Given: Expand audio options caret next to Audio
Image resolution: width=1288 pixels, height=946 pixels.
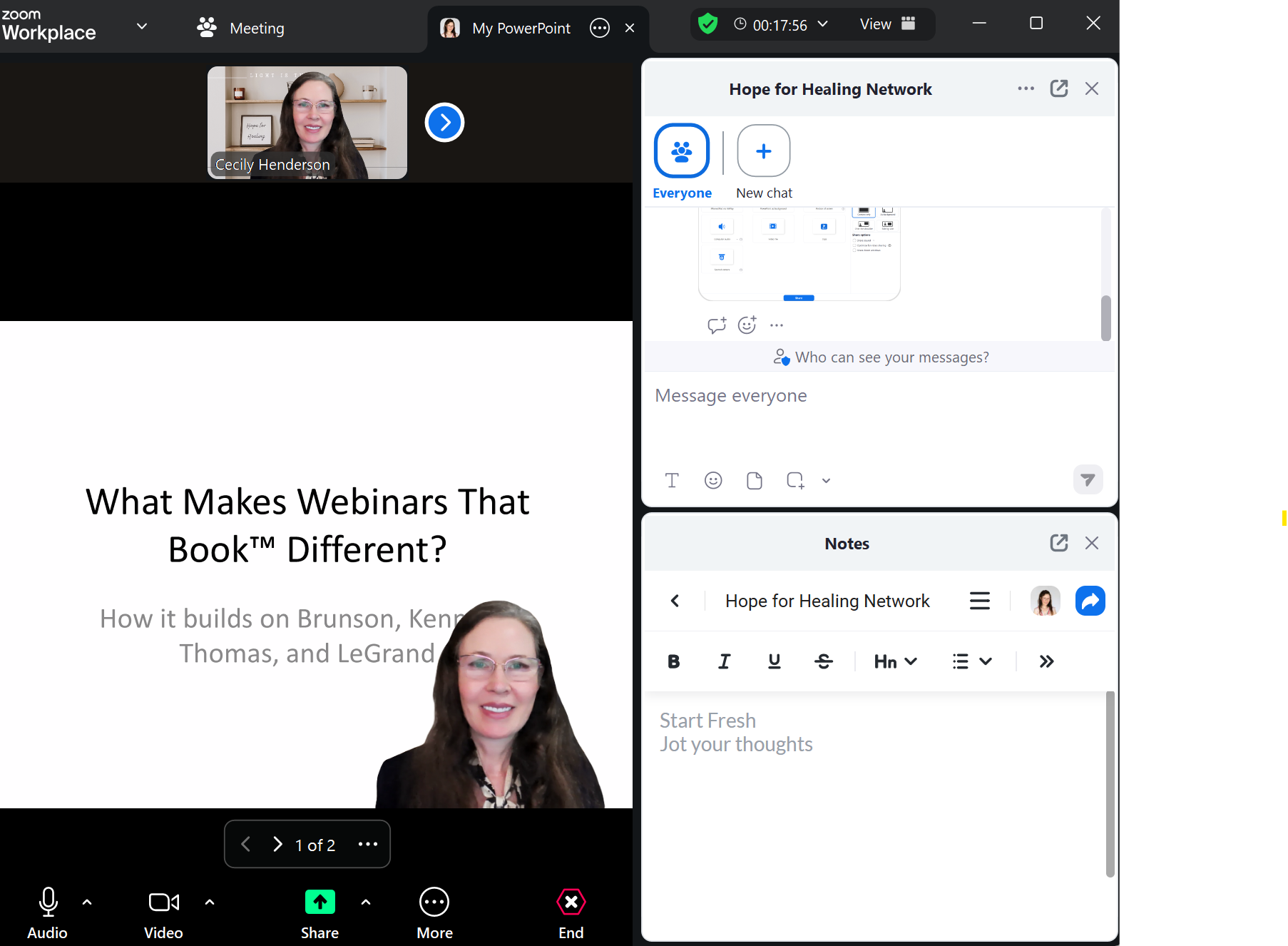Looking at the screenshot, I should (x=87, y=902).
